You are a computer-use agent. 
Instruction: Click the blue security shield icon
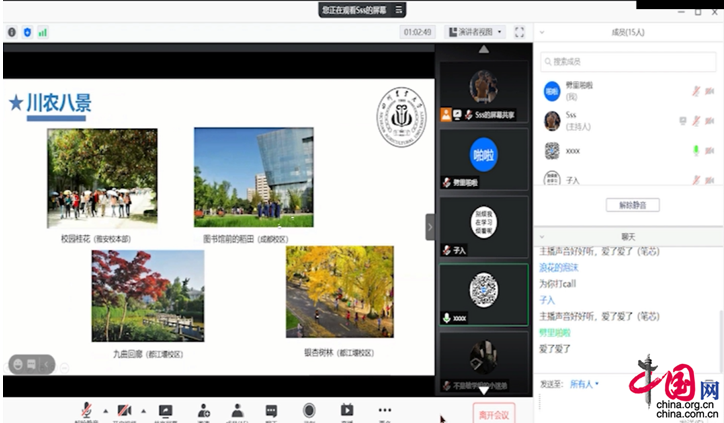(27, 32)
